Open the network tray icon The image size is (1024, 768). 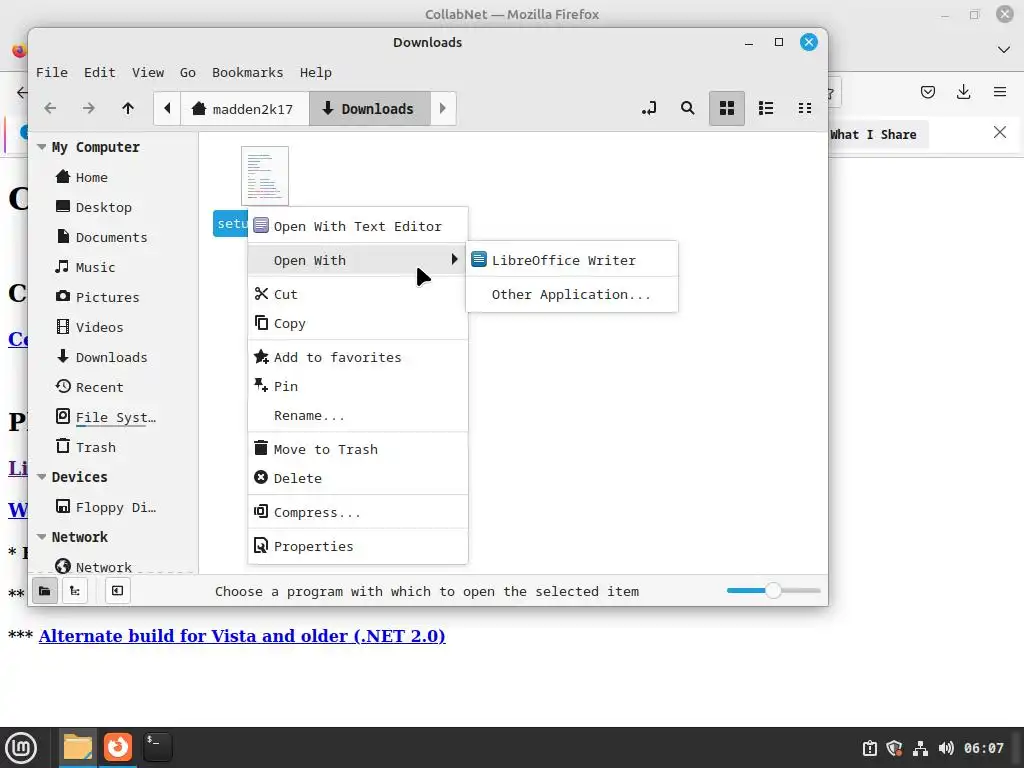(x=920, y=748)
